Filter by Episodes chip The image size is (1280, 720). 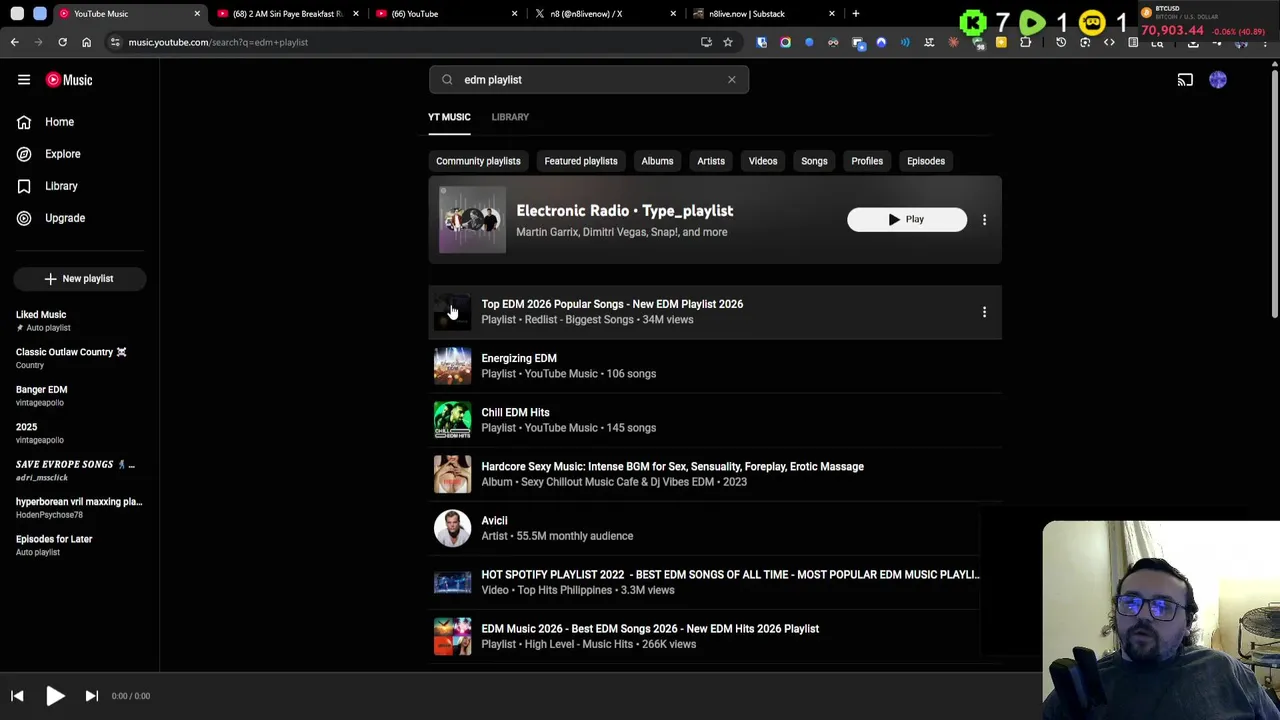(926, 161)
